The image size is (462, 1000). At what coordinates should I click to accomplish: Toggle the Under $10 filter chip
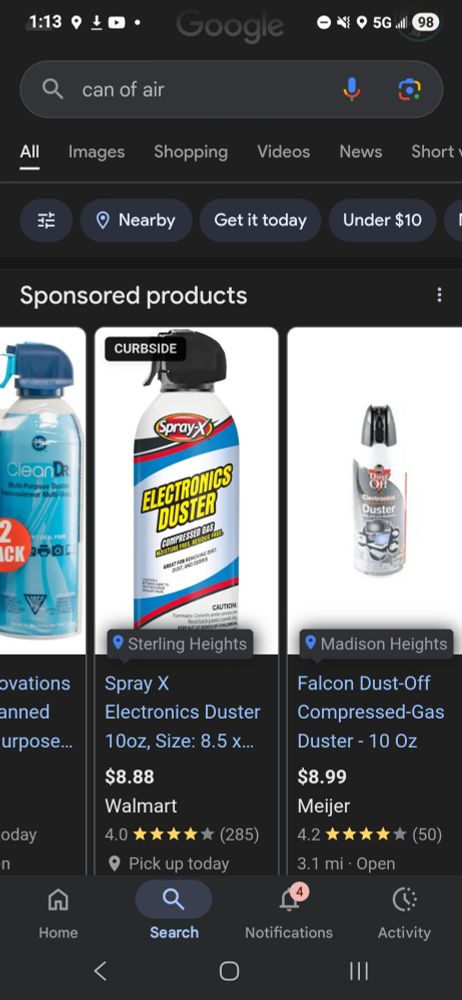pyautogui.click(x=382, y=220)
